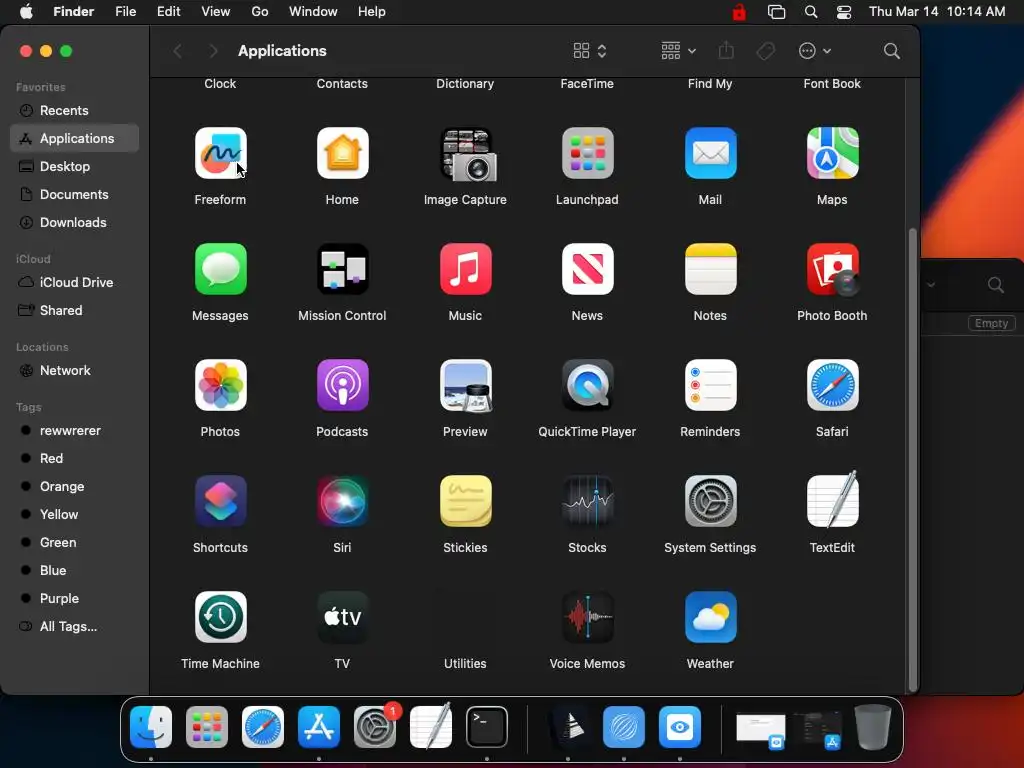Select the Apple TV app icon
This screenshot has width=1024, height=768.
point(342,616)
